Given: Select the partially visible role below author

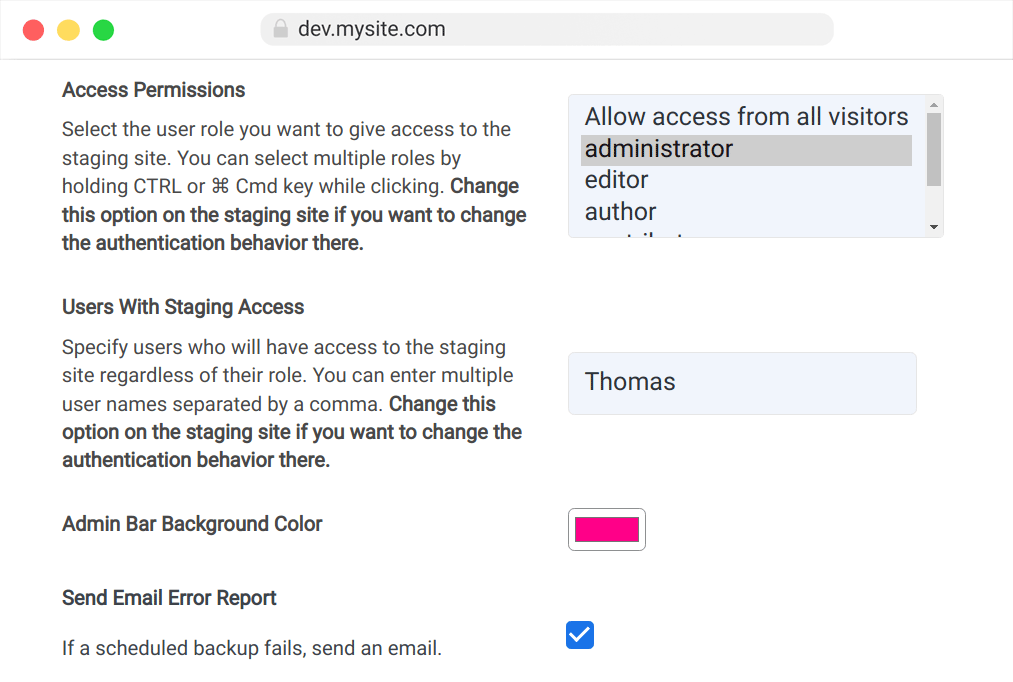Looking at the screenshot, I should (x=746, y=234).
